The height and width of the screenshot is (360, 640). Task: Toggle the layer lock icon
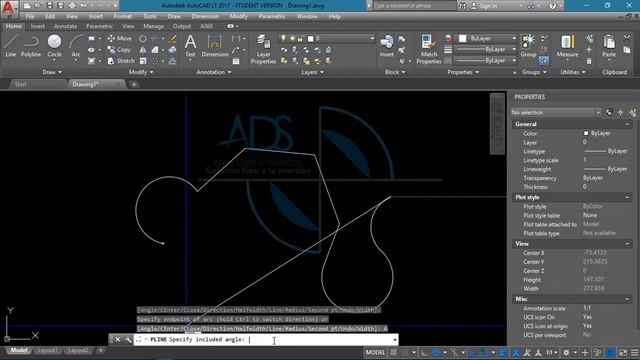[x=300, y=38]
